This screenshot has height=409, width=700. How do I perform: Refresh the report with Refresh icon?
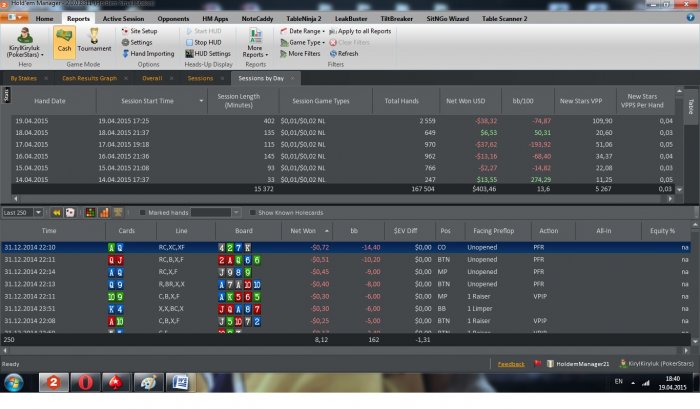[x=344, y=53]
